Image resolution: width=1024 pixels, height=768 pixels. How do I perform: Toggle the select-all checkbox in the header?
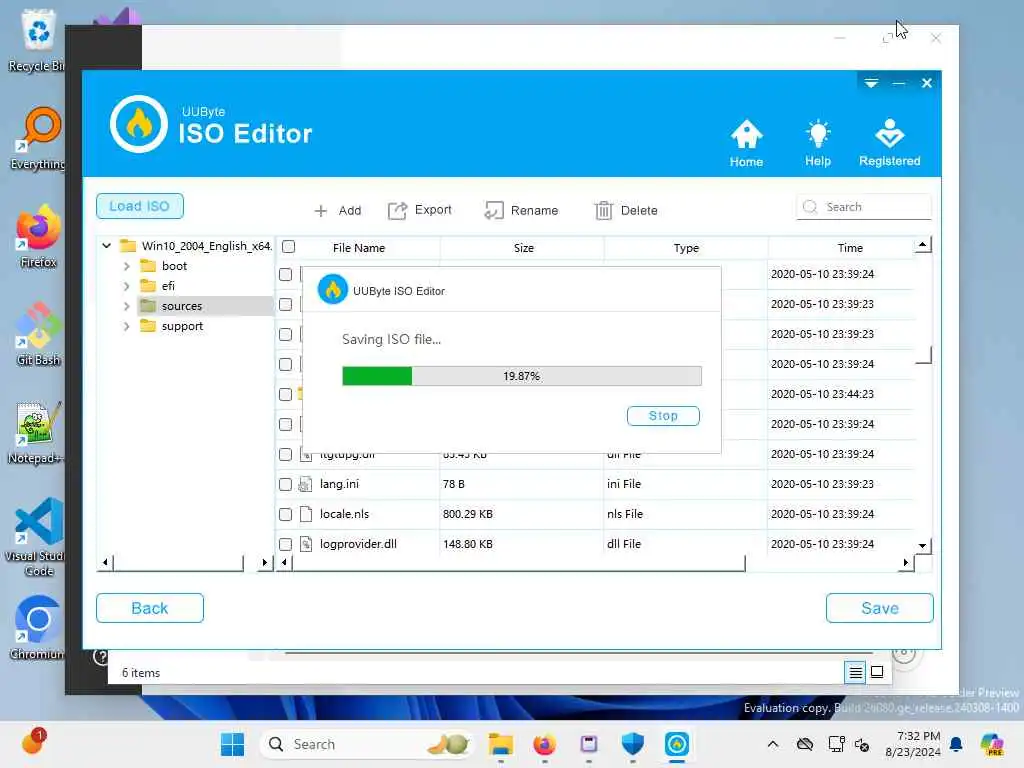(288, 247)
